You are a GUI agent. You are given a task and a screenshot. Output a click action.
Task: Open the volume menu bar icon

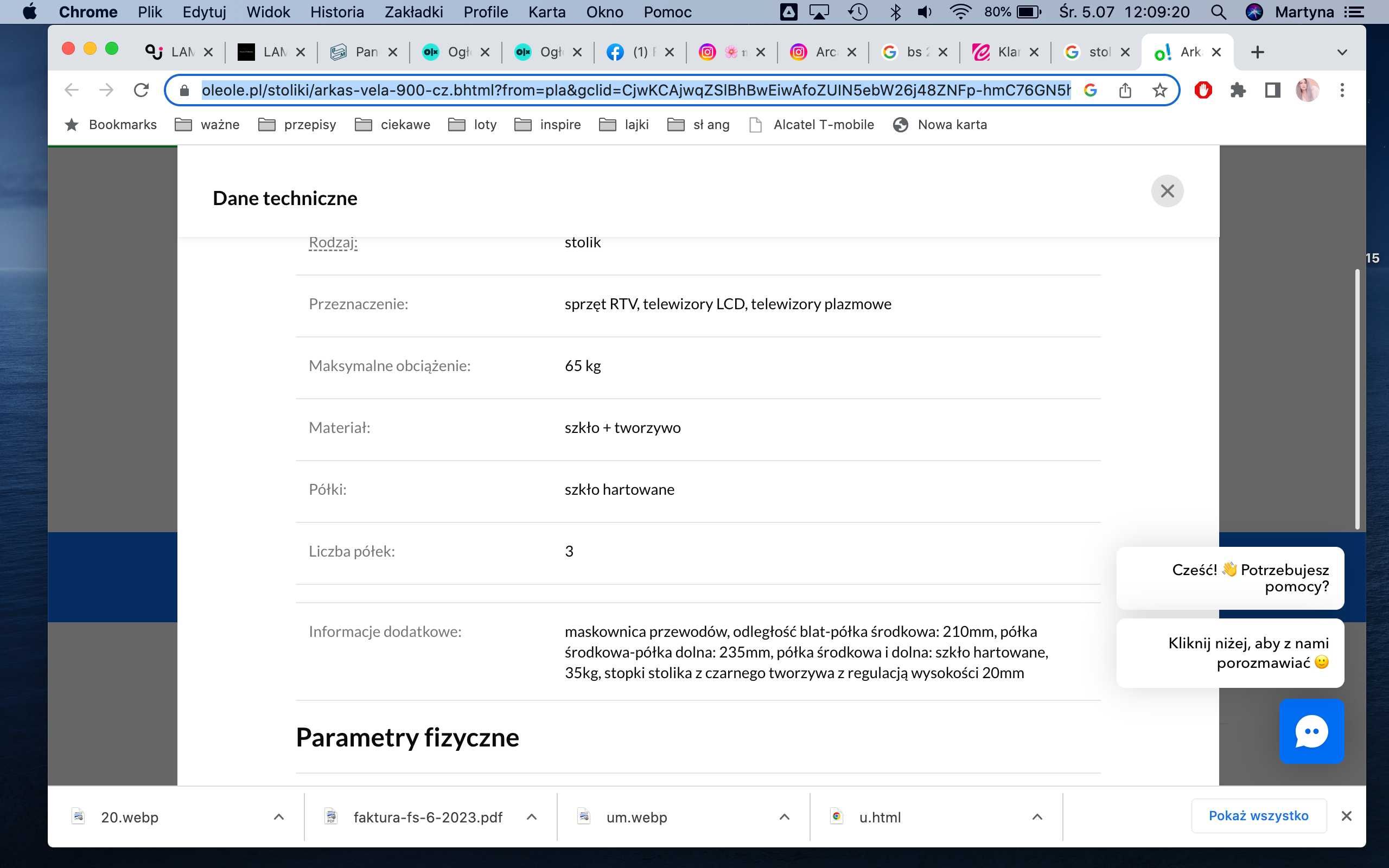click(x=925, y=11)
